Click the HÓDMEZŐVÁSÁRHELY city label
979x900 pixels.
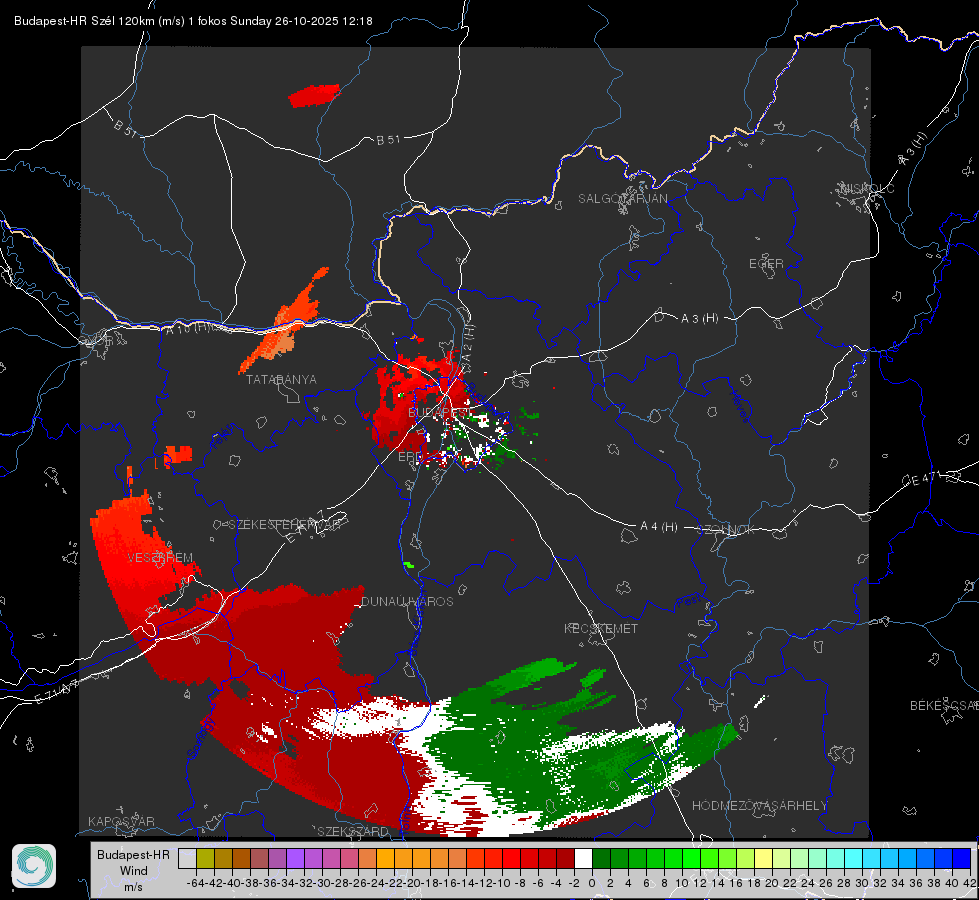click(759, 806)
